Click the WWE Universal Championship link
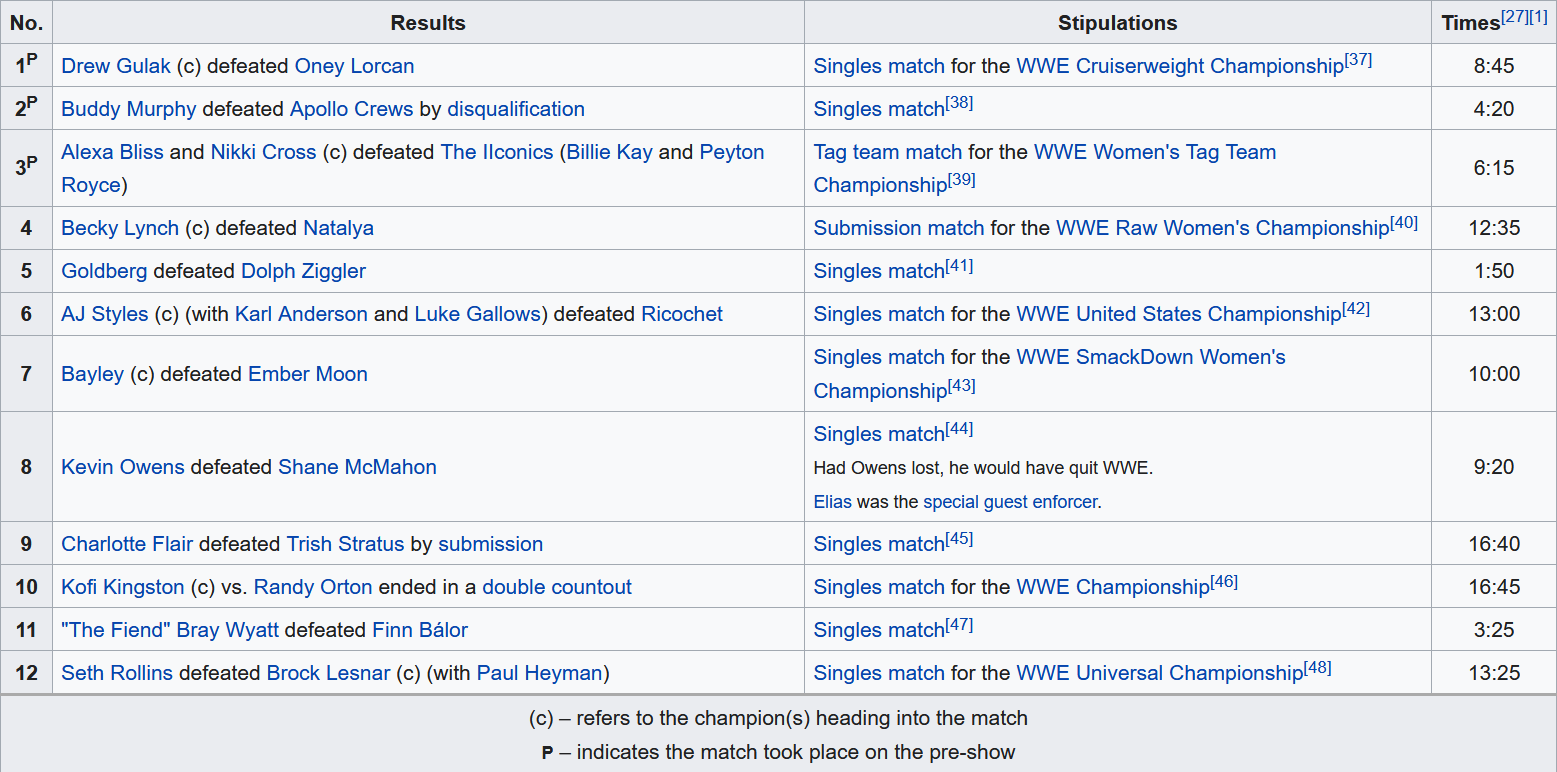Image resolution: width=1557 pixels, height=772 pixels. [x=1159, y=673]
